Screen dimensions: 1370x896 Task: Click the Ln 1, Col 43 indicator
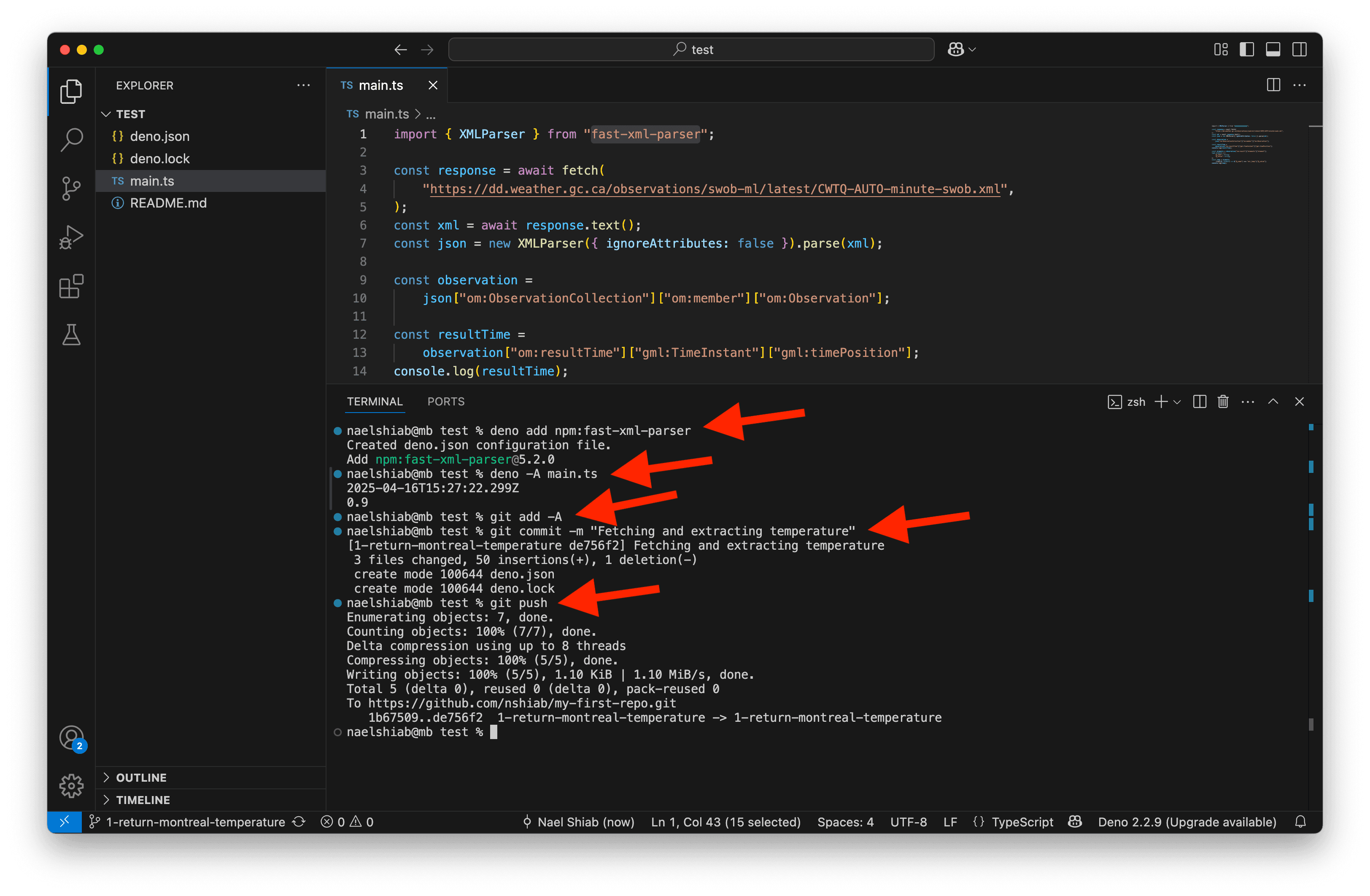[725, 822]
